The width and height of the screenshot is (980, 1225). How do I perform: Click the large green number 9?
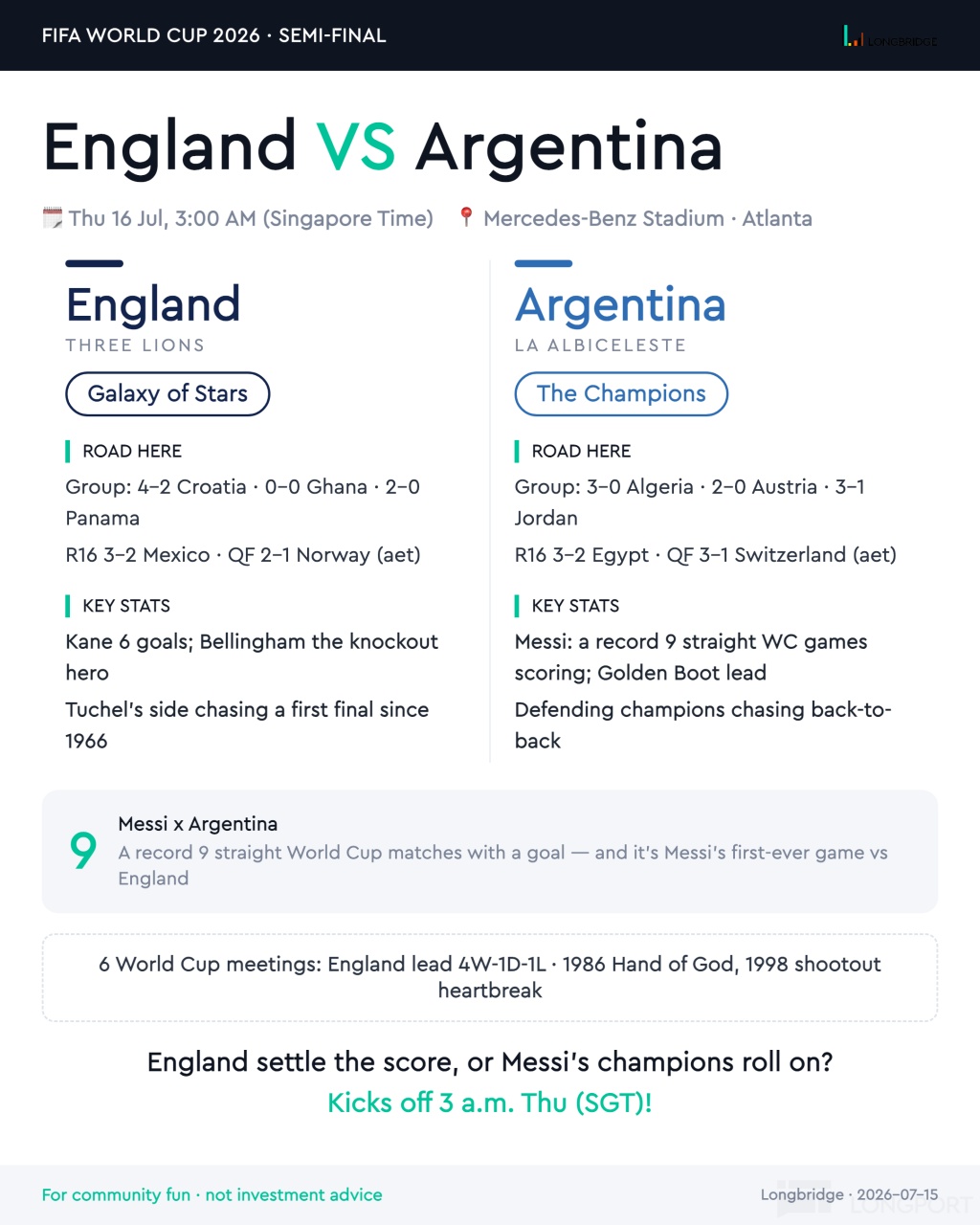tap(83, 850)
